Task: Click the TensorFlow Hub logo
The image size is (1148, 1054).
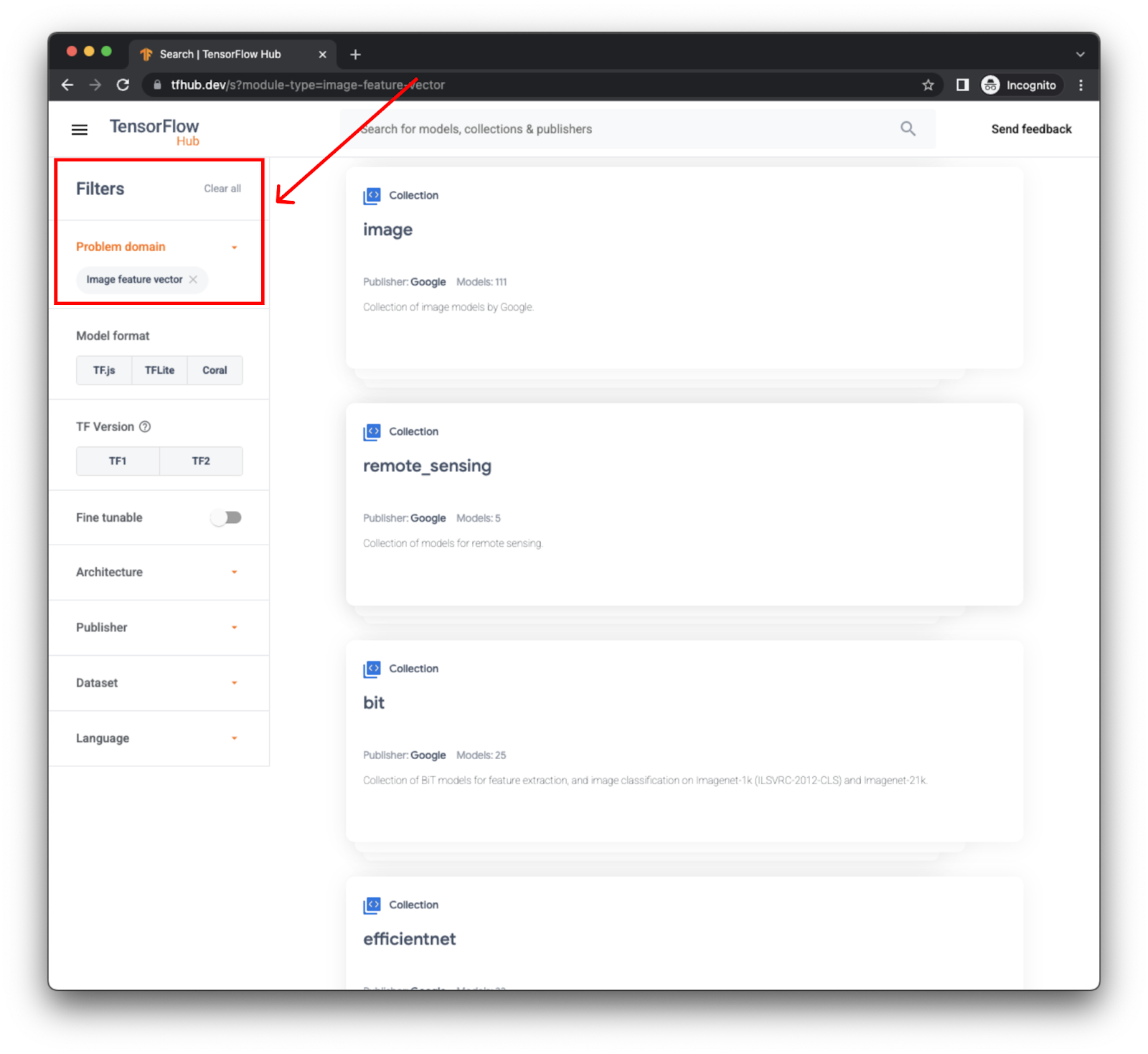Action: tap(154, 131)
